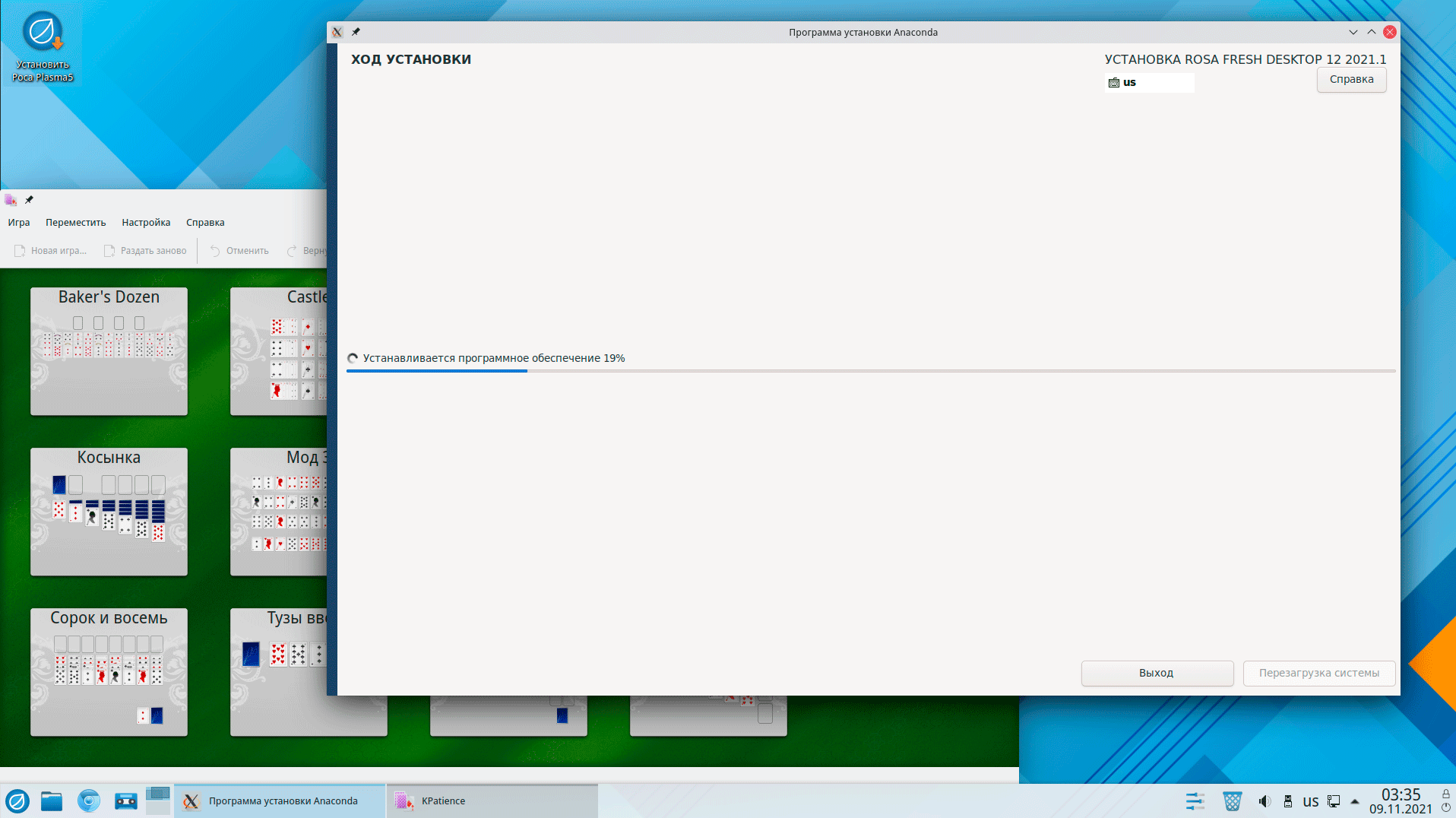The image size is (1456, 818).
Task: Click the 'us' keyboard layout in system tray
Action: point(1311,802)
